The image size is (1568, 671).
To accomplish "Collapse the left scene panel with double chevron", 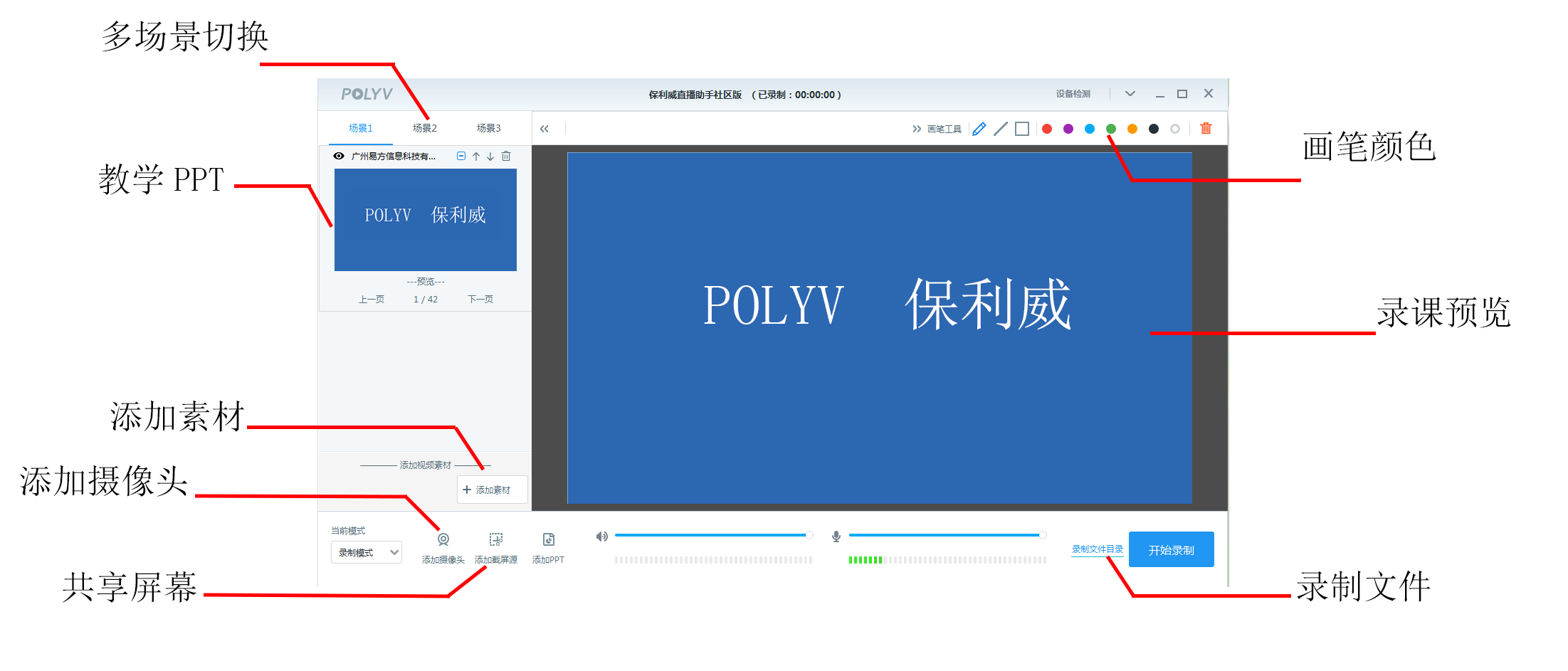I will coord(544,129).
